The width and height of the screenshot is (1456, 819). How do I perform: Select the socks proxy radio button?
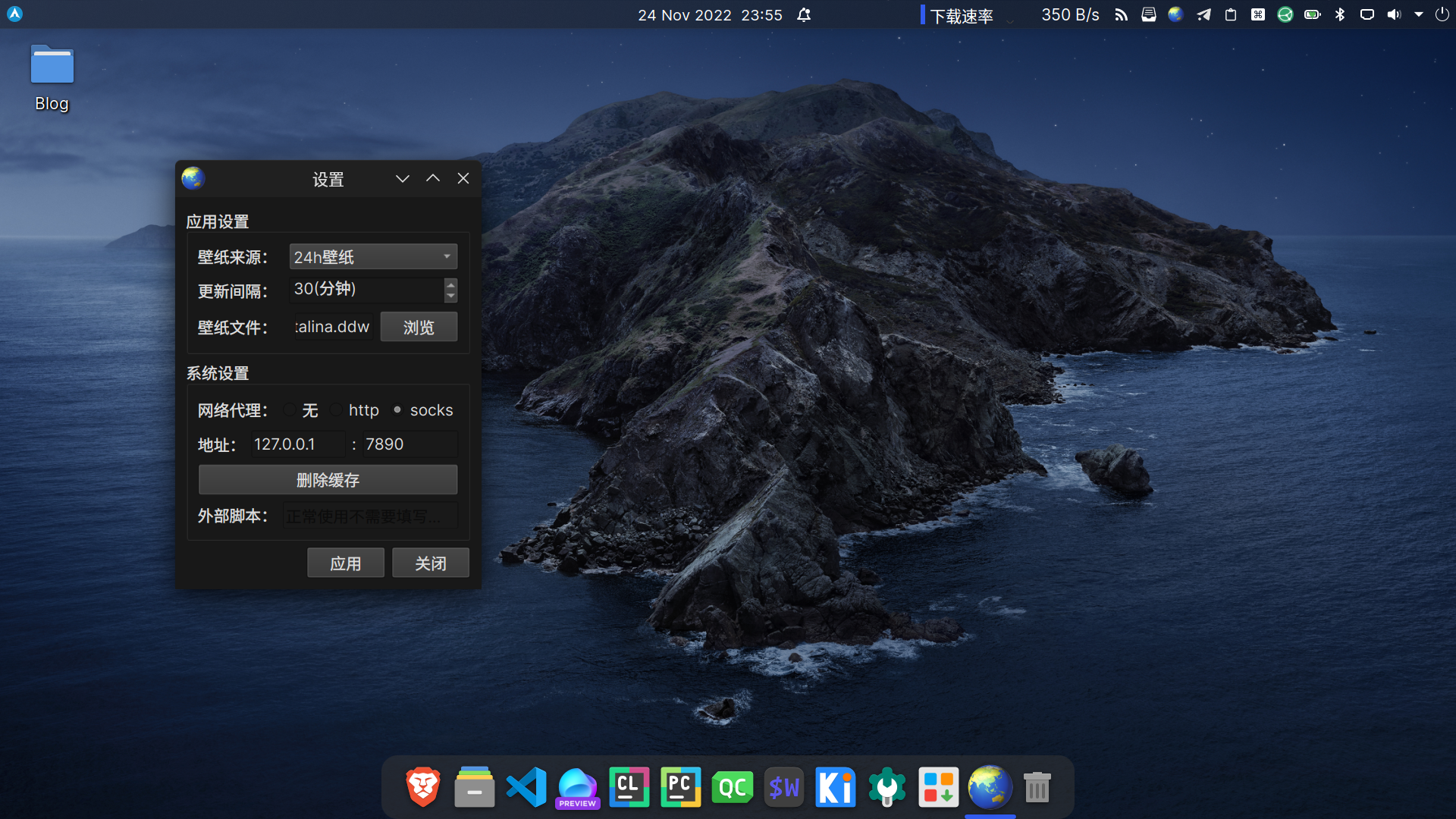pyautogui.click(x=397, y=410)
